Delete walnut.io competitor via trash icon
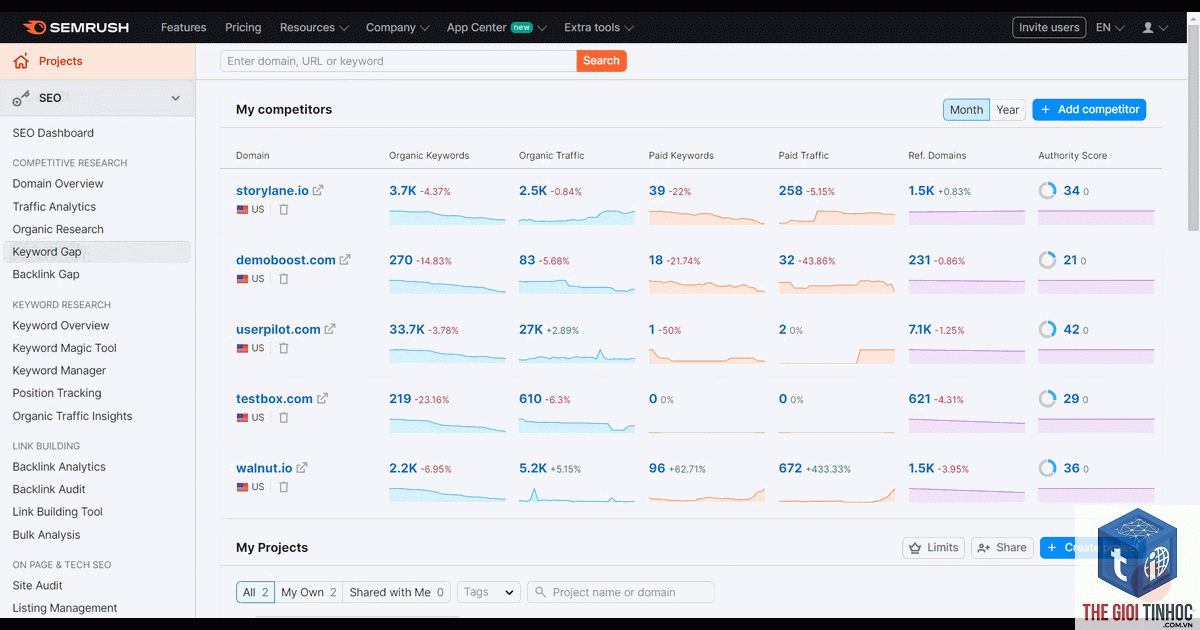1200x630 pixels. coord(284,487)
